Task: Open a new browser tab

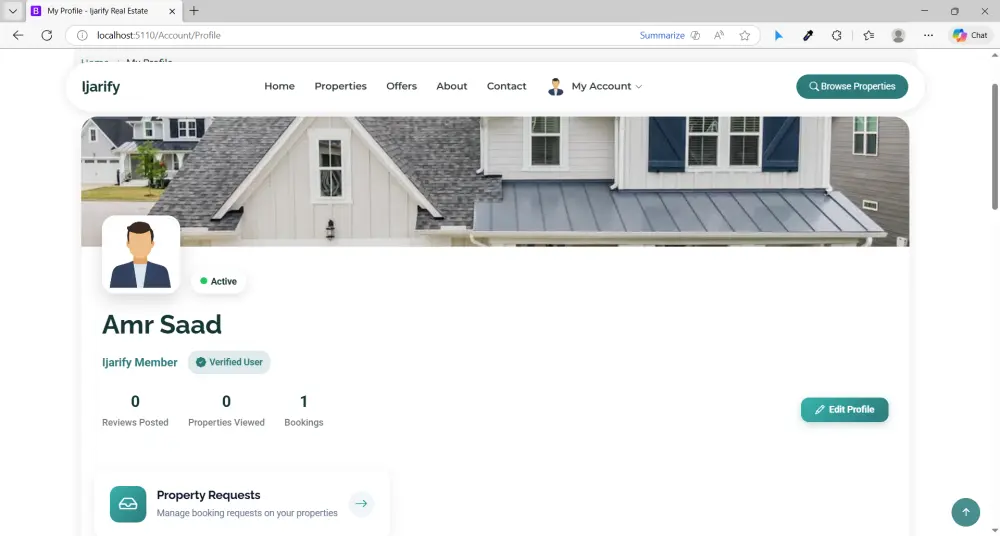Action: pos(194,11)
